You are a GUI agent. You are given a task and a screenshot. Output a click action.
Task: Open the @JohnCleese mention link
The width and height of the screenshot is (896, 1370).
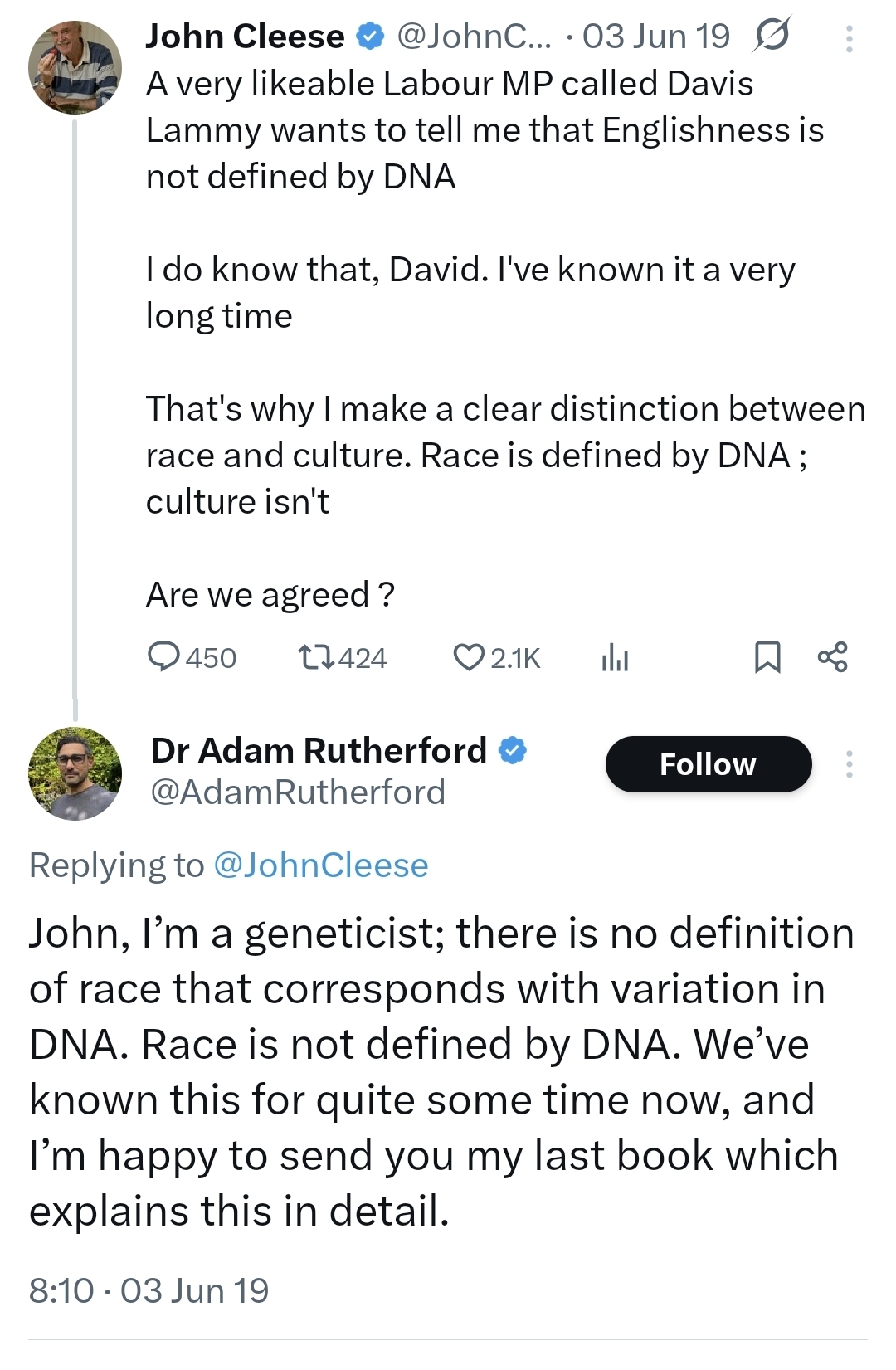coord(321,865)
